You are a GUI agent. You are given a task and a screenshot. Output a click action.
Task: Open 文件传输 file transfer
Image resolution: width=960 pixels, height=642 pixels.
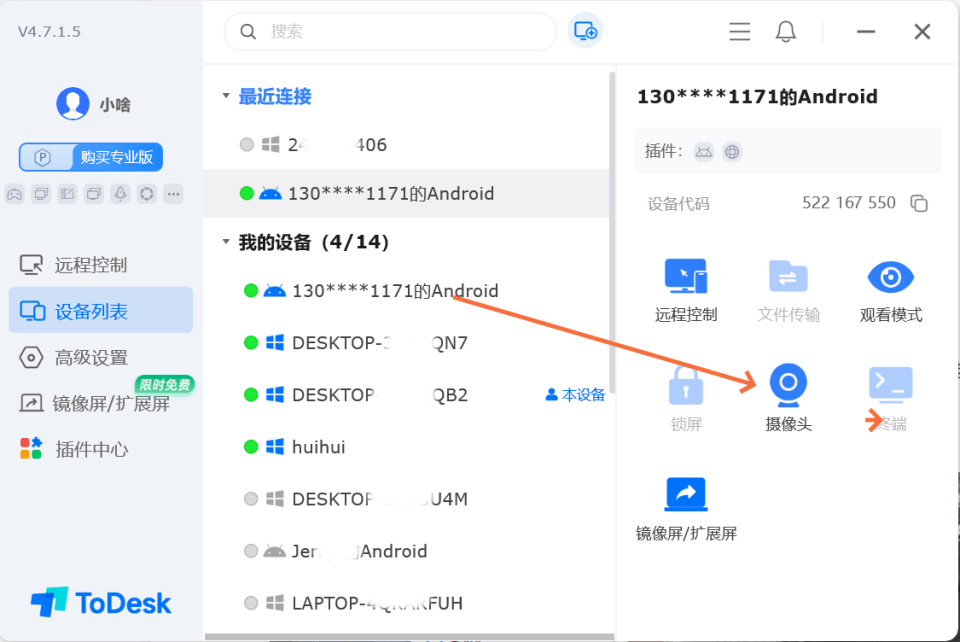click(x=788, y=291)
